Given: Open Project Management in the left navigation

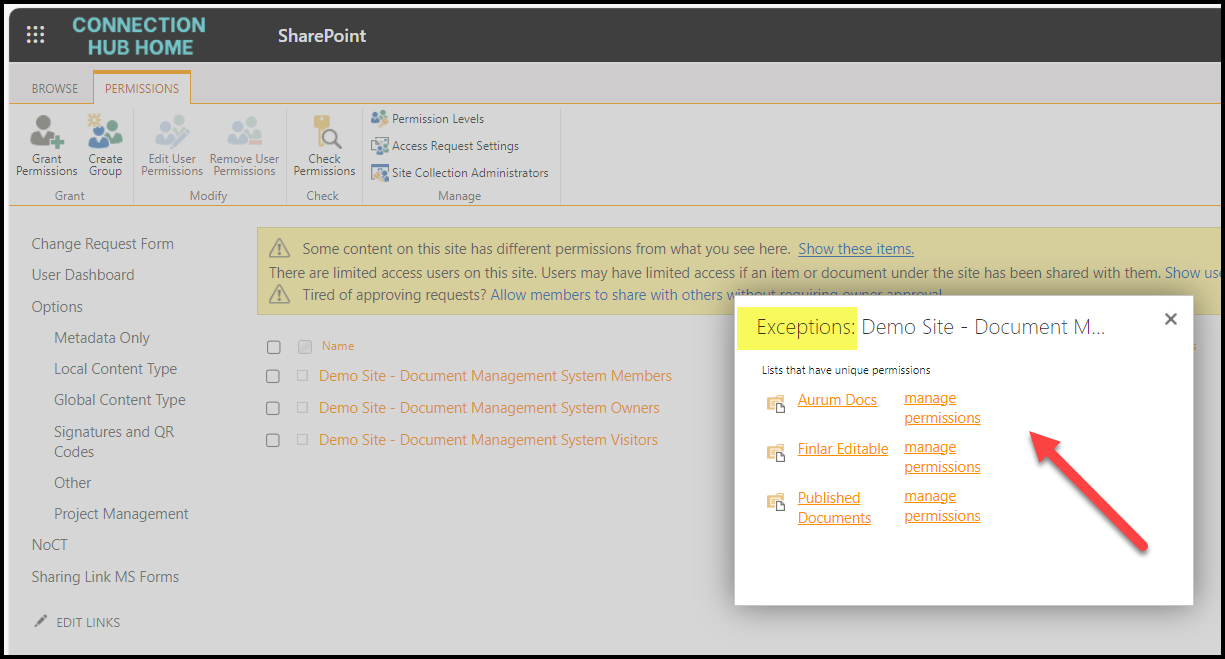Looking at the screenshot, I should (121, 514).
